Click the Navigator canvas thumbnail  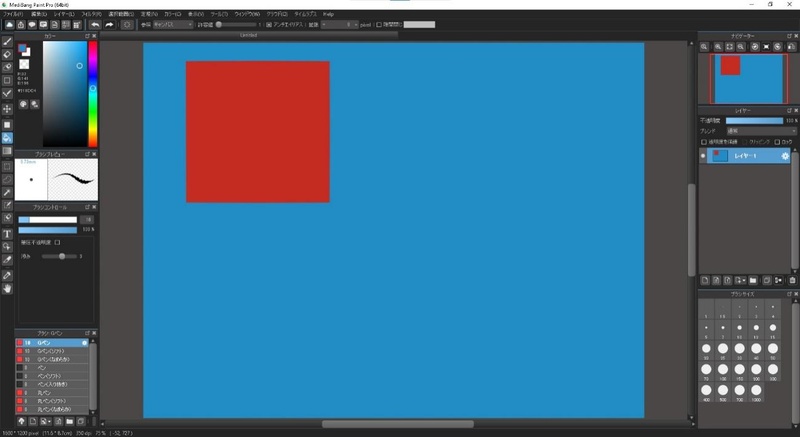pyautogui.click(x=748, y=79)
